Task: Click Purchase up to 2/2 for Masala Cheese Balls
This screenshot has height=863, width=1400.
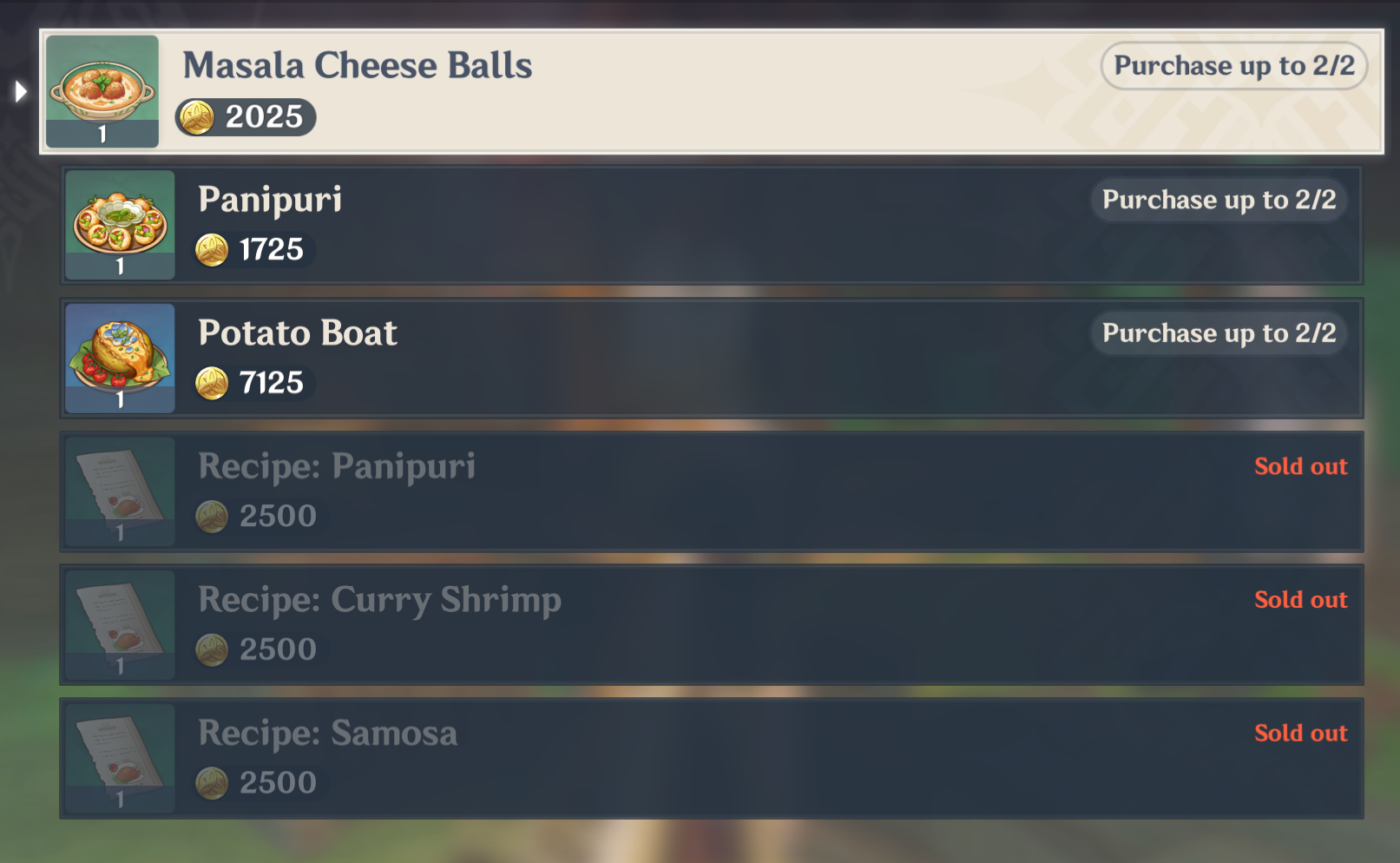Action: pyautogui.click(x=1233, y=66)
